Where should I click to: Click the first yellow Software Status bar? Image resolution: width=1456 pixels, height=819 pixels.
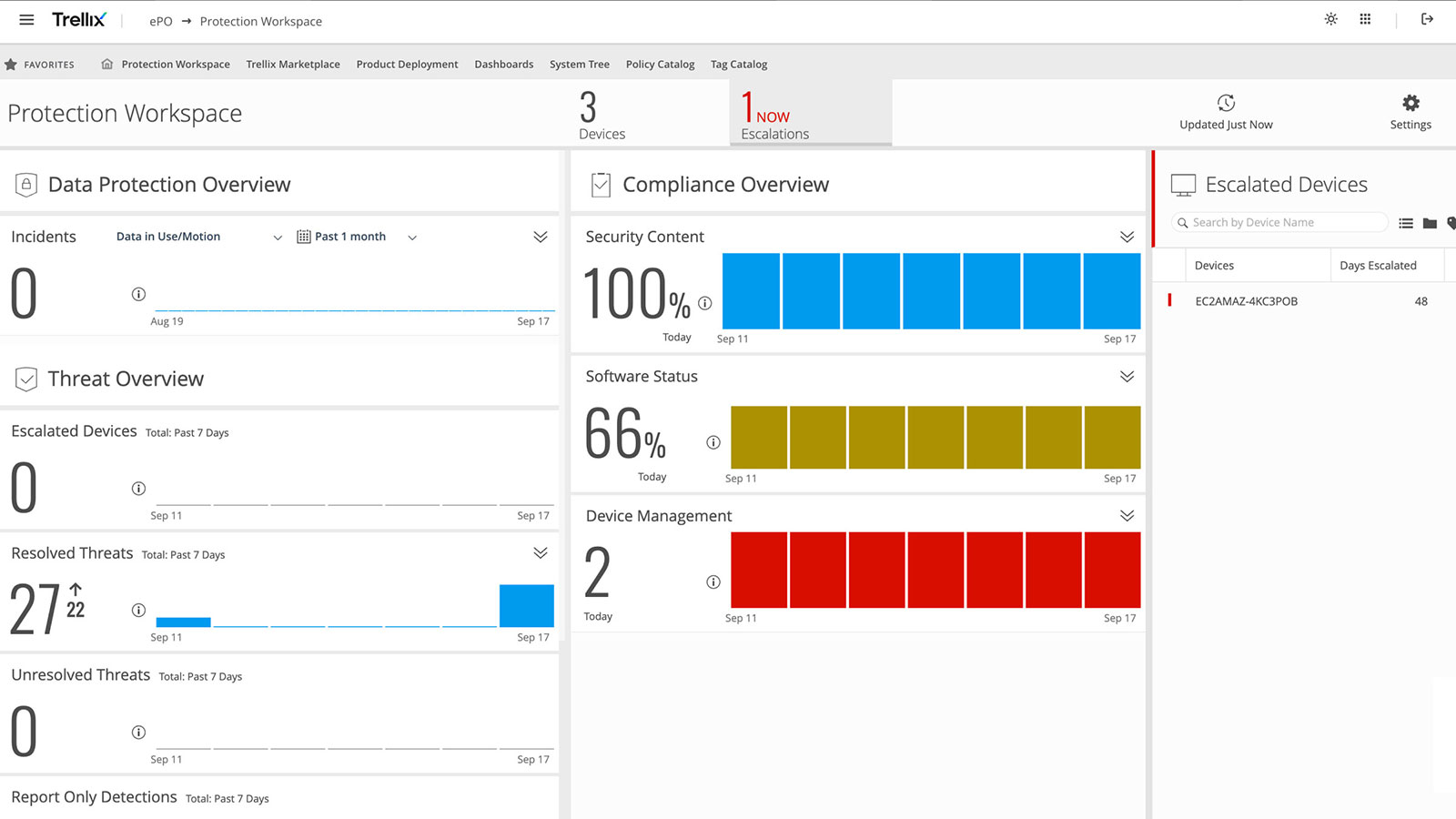click(759, 438)
